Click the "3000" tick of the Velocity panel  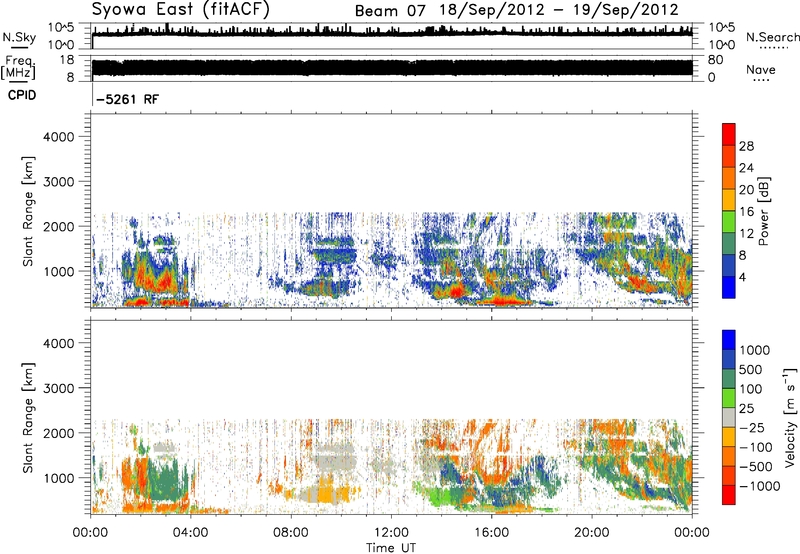[58, 388]
